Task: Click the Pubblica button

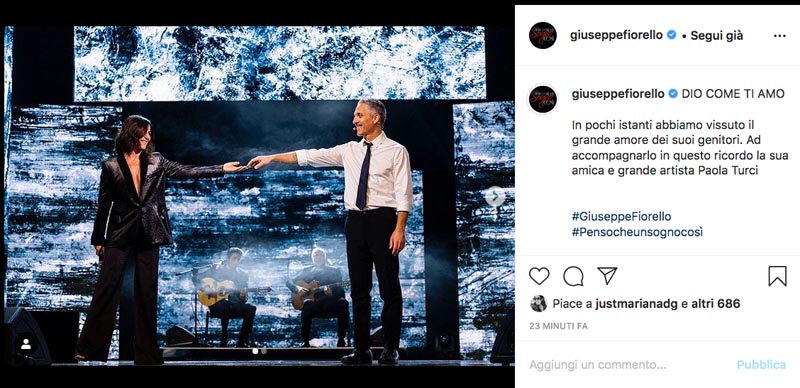Action: point(761,365)
